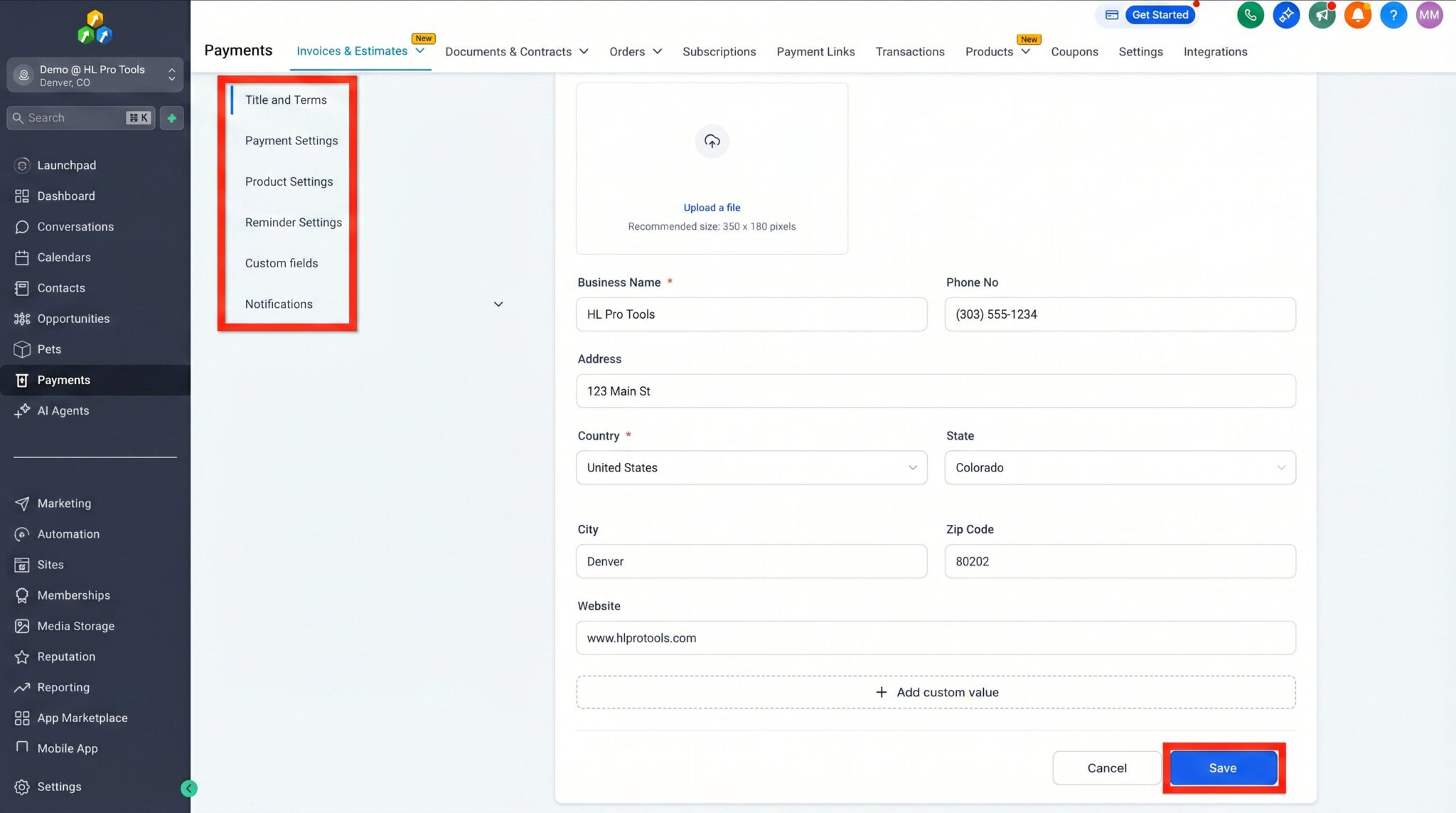
Task: Click the chevron beside Notifications
Action: click(x=498, y=304)
